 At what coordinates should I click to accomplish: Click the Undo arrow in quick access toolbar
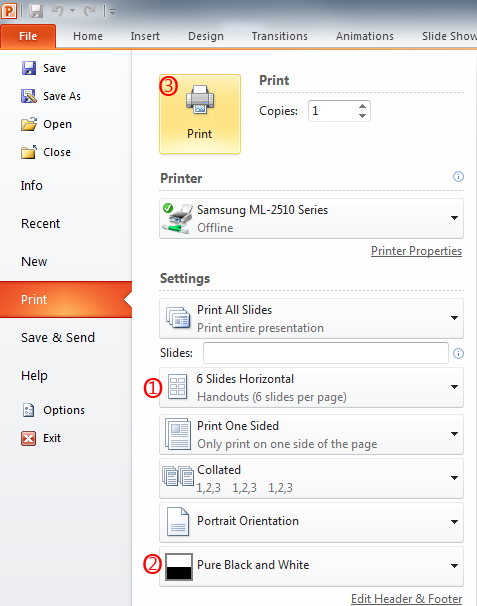point(58,11)
